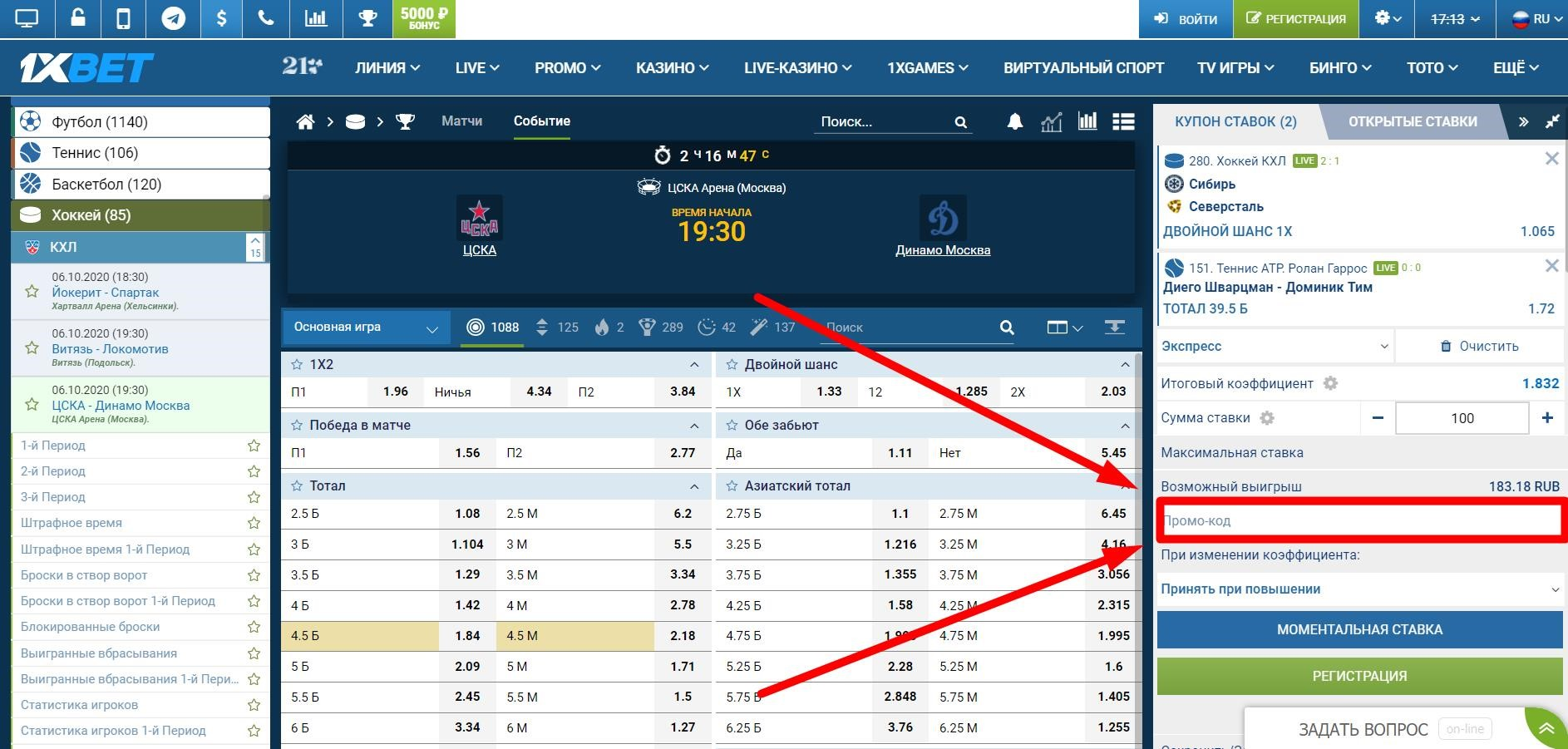The width and height of the screenshot is (1568, 749).
Task: Open the LIVE menu
Action: pyautogui.click(x=477, y=68)
